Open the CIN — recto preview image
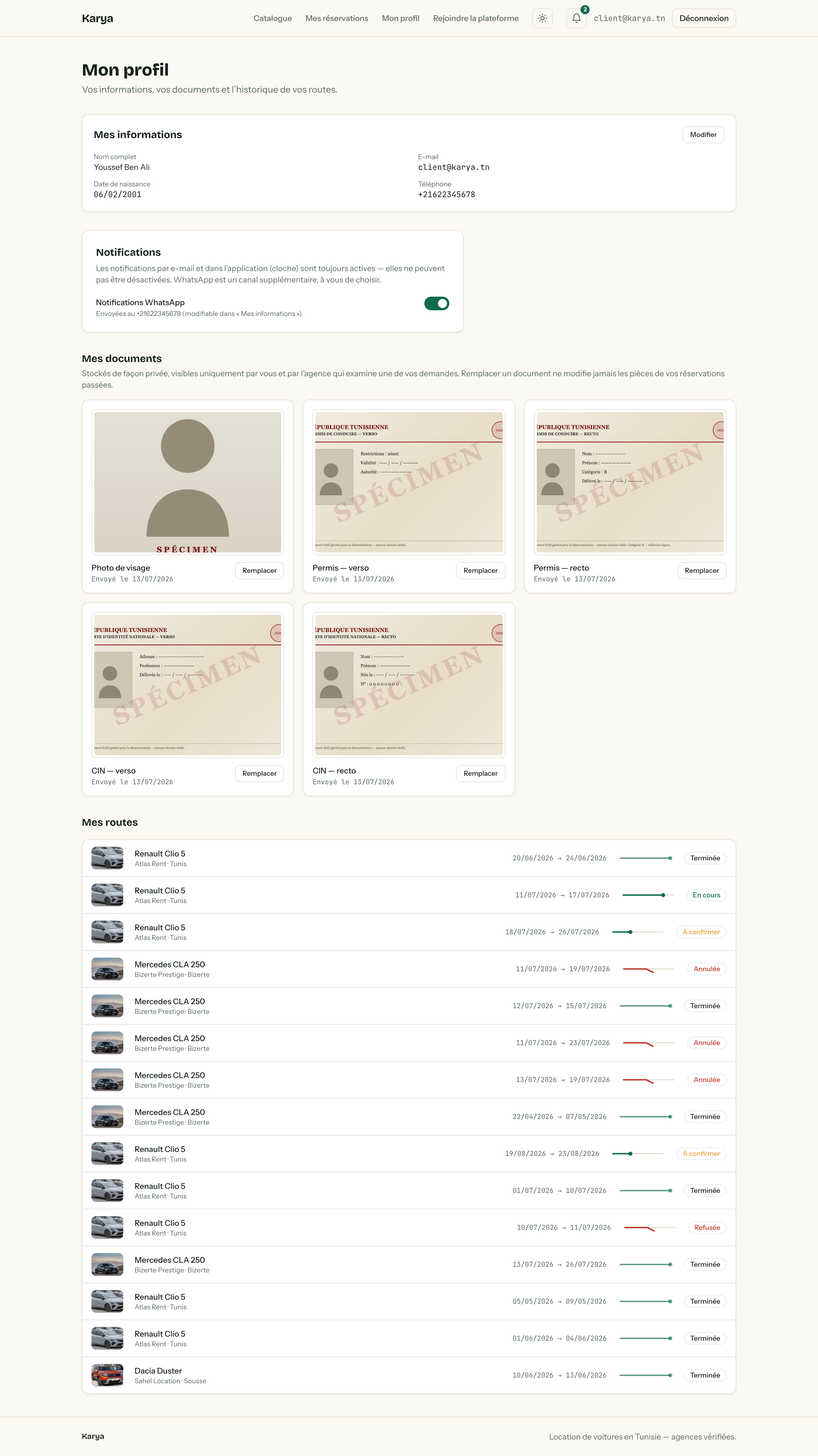 408,685
